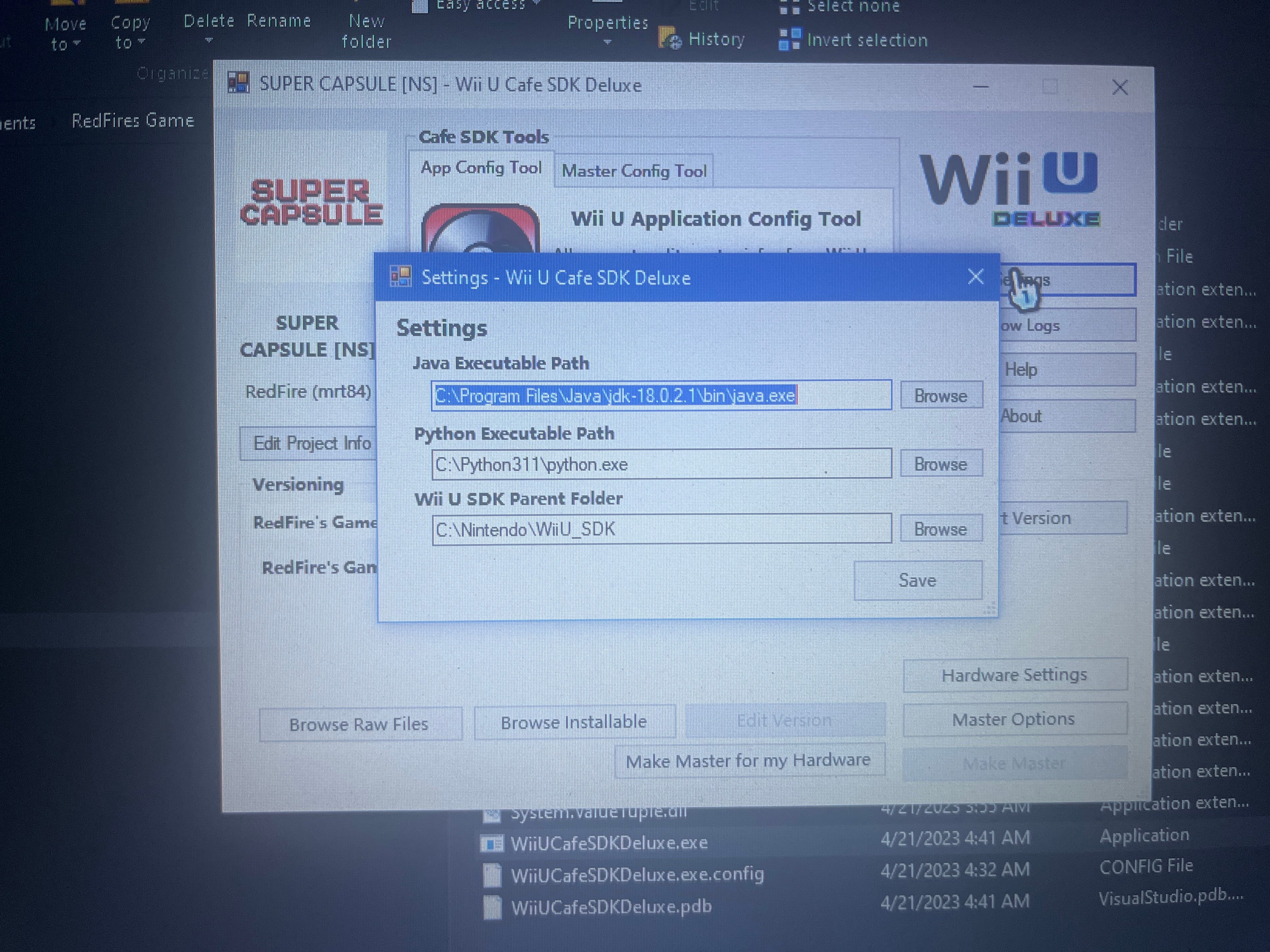Click the Settings dialog title bar icon
This screenshot has height=952, width=1270.
401,277
